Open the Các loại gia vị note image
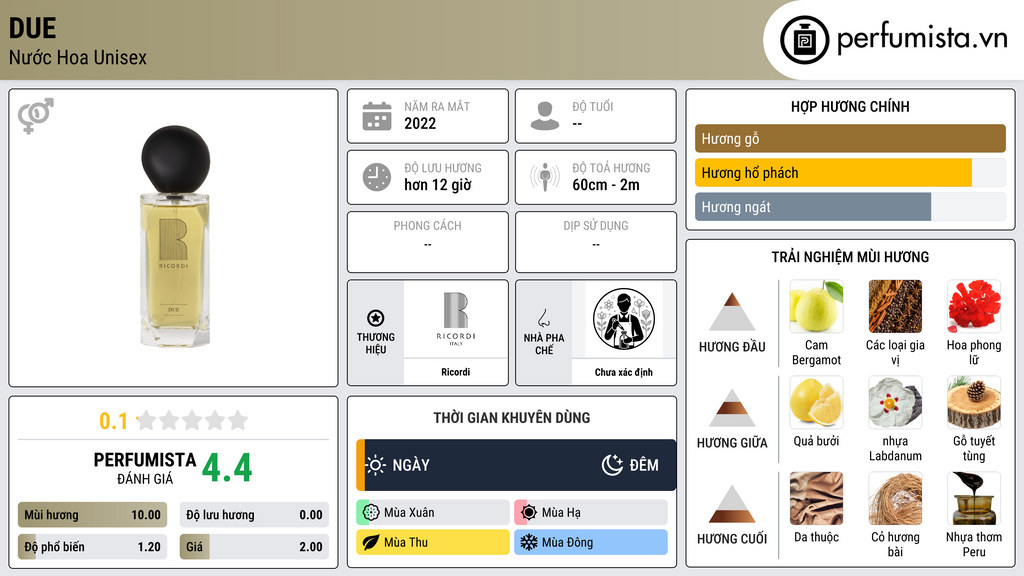 [895, 306]
